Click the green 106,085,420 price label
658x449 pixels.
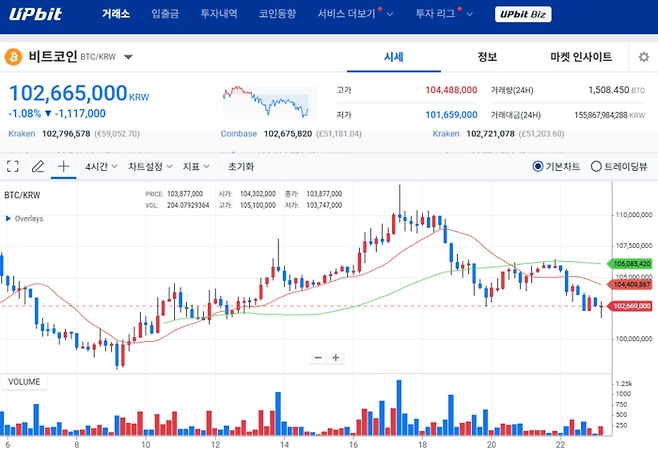pyautogui.click(x=629, y=264)
